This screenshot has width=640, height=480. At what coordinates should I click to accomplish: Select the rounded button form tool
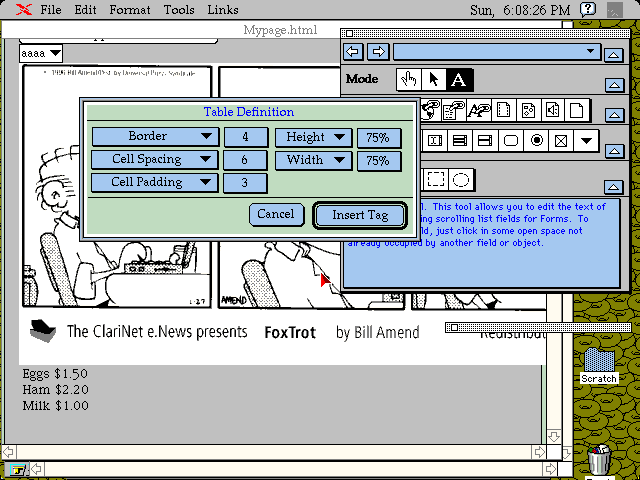click(x=510, y=141)
